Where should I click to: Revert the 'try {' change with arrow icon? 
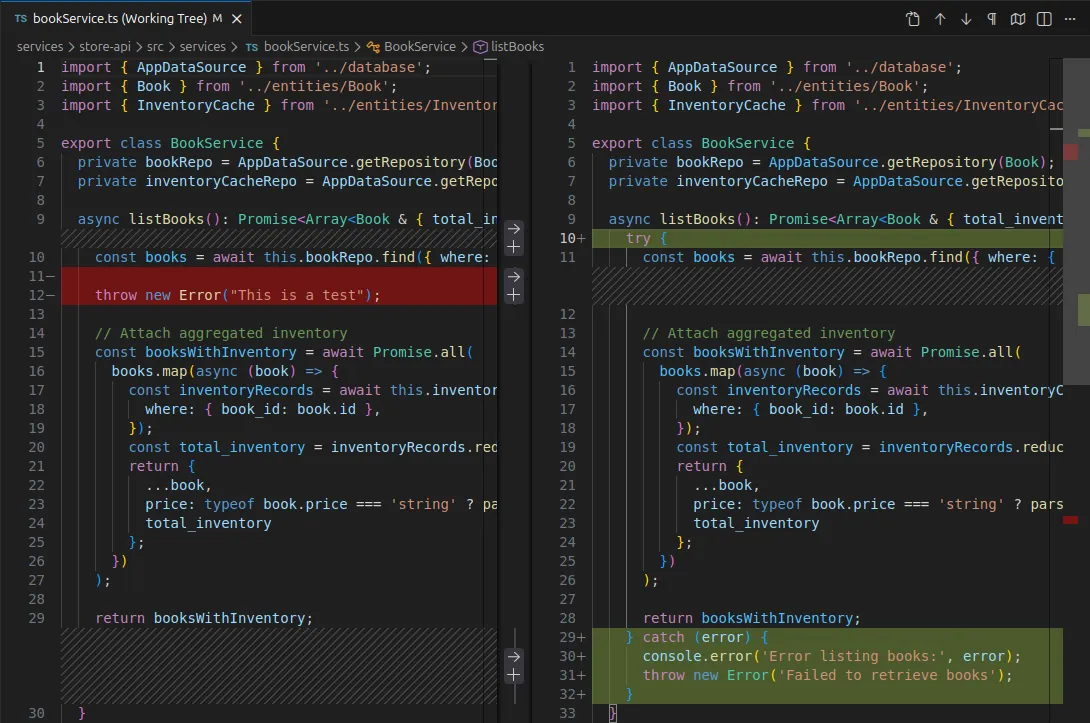[x=514, y=228]
